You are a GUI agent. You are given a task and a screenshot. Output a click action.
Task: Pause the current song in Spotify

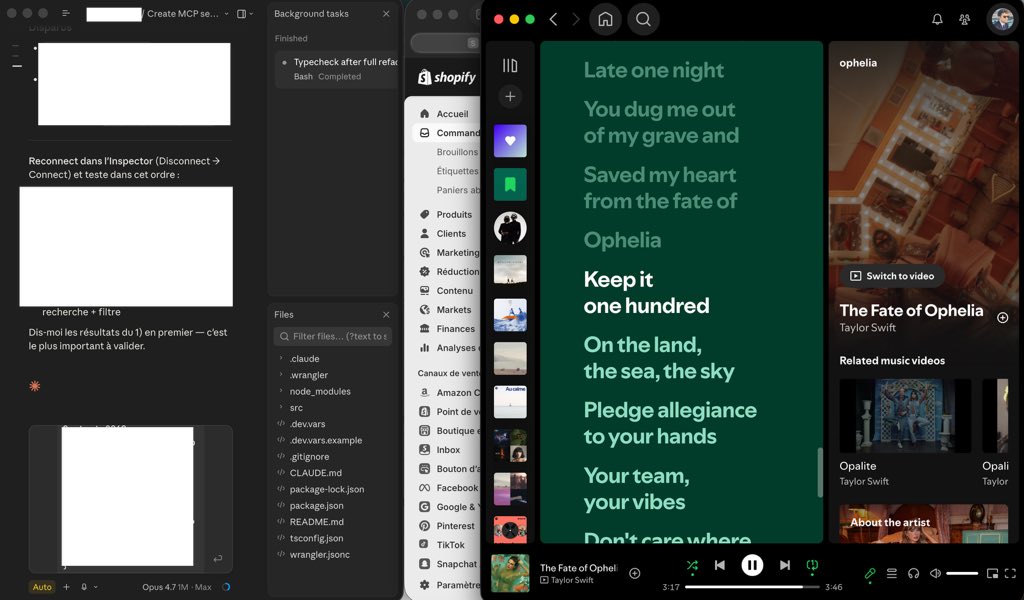pyautogui.click(x=752, y=565)
